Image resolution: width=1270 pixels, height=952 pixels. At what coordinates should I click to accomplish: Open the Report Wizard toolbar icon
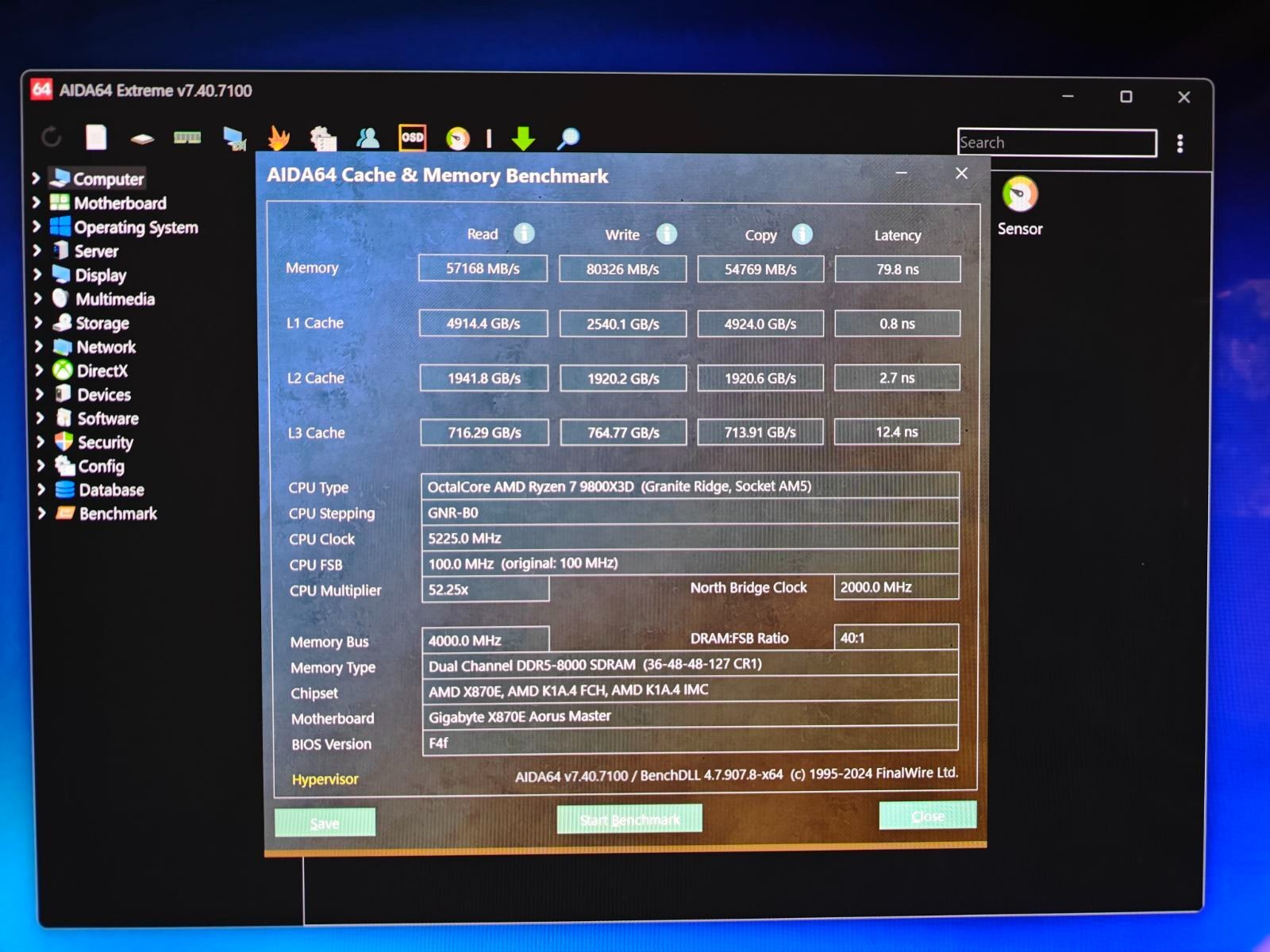click(323, 139)
